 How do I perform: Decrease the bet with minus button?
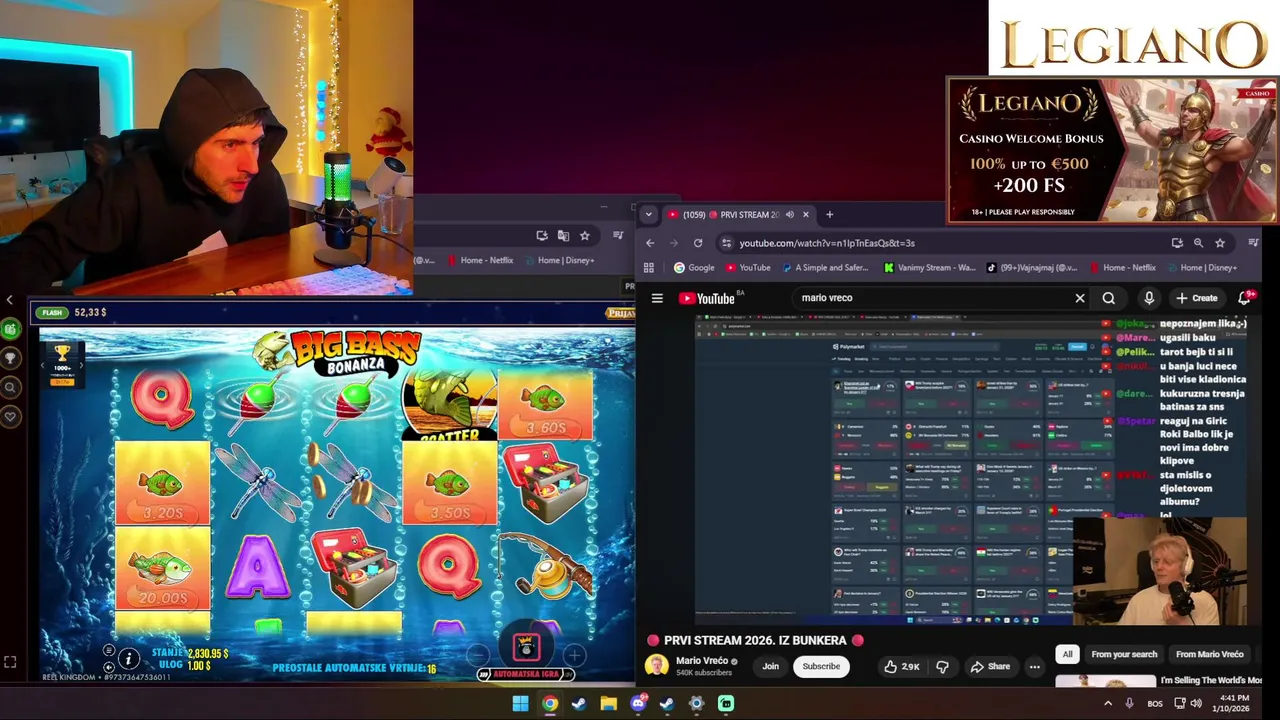coord(479,655)
